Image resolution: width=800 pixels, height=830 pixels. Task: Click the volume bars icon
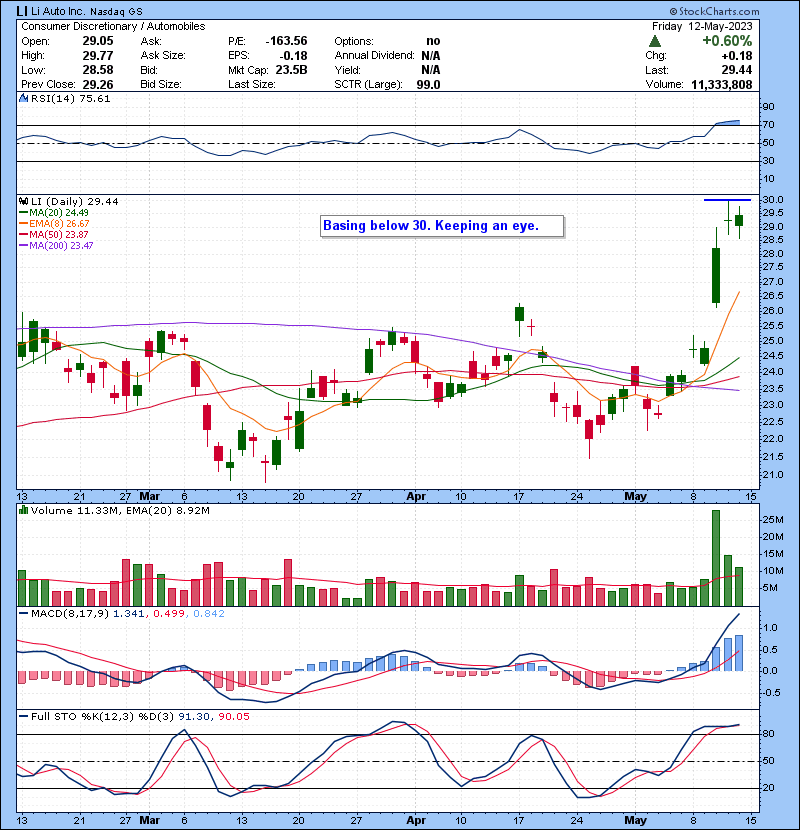tap(23, 510)
